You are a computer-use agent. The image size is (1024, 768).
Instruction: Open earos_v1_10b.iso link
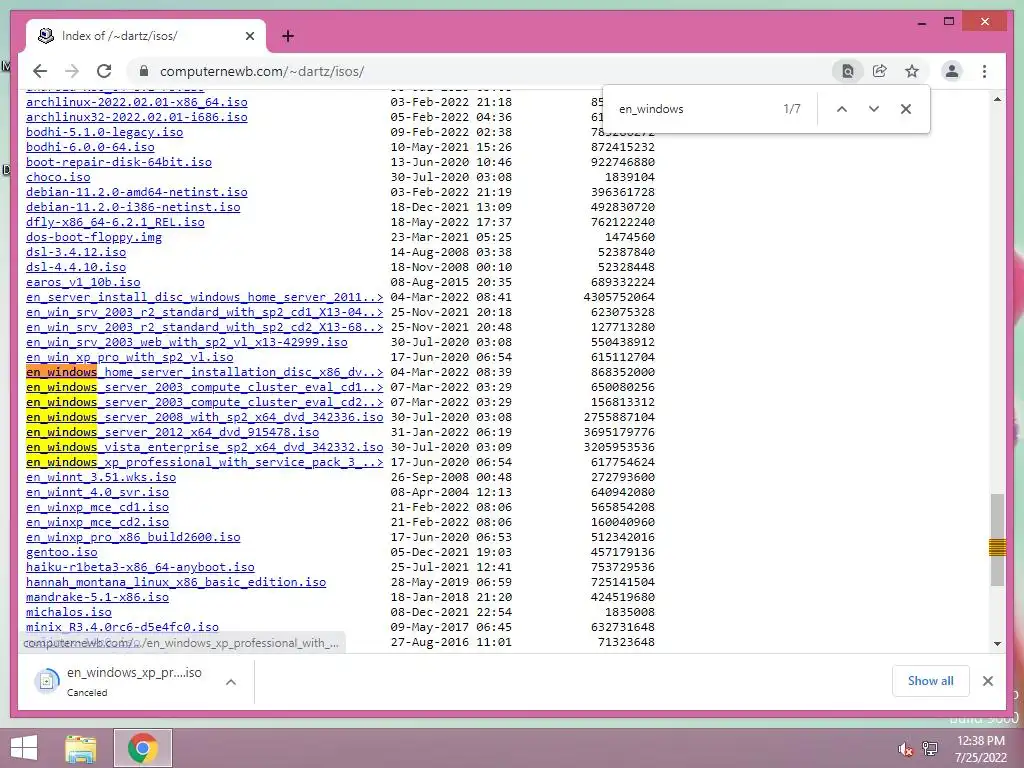(83, 282)
